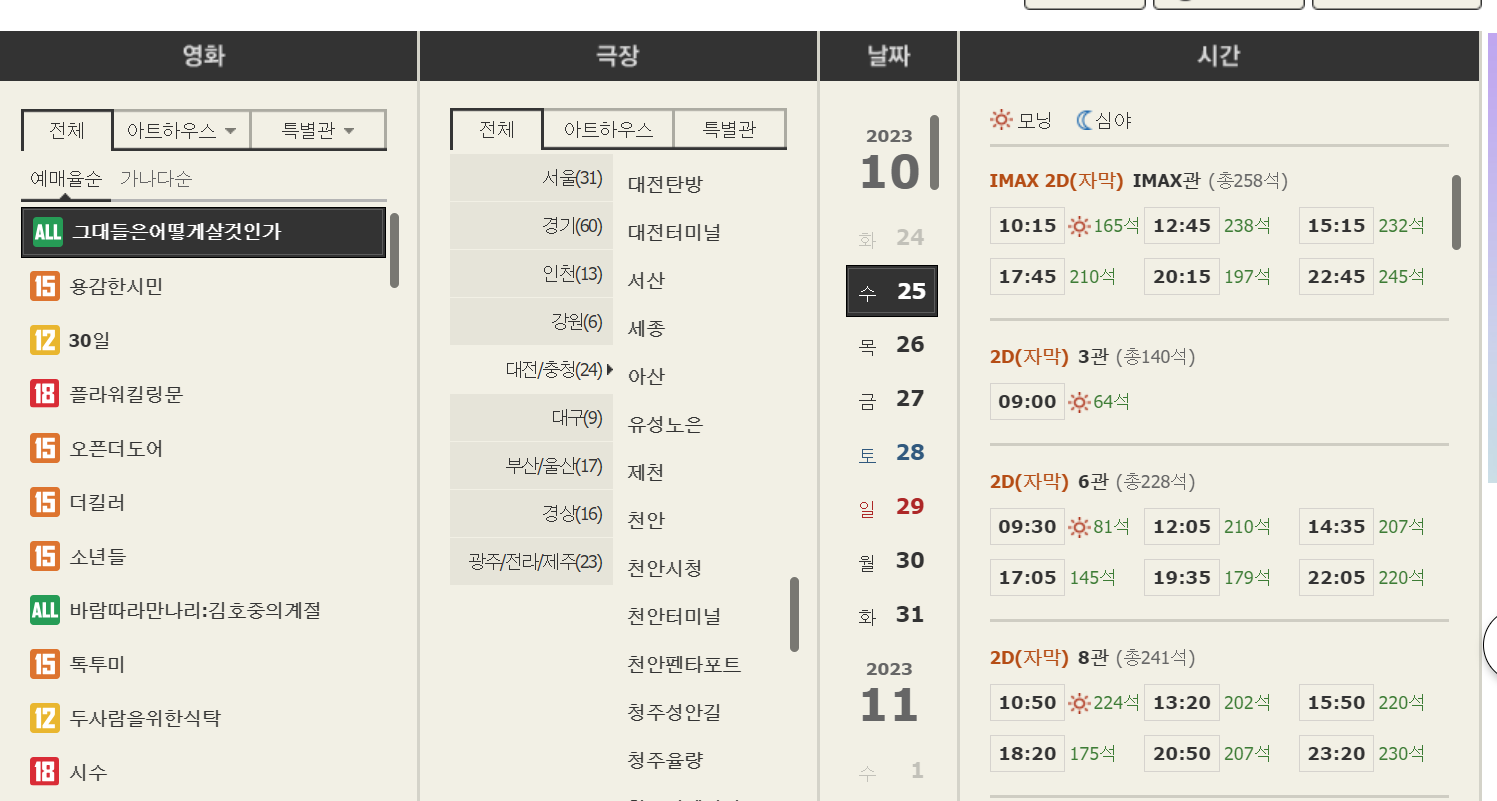Click the 18 rating badge beside 시수

45,772
